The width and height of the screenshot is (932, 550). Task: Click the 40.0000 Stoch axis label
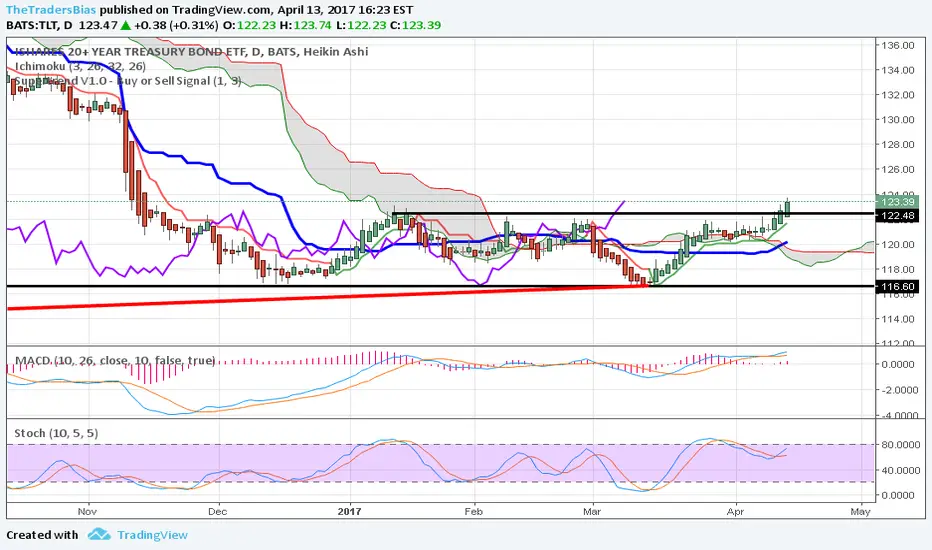pos(901,470)
